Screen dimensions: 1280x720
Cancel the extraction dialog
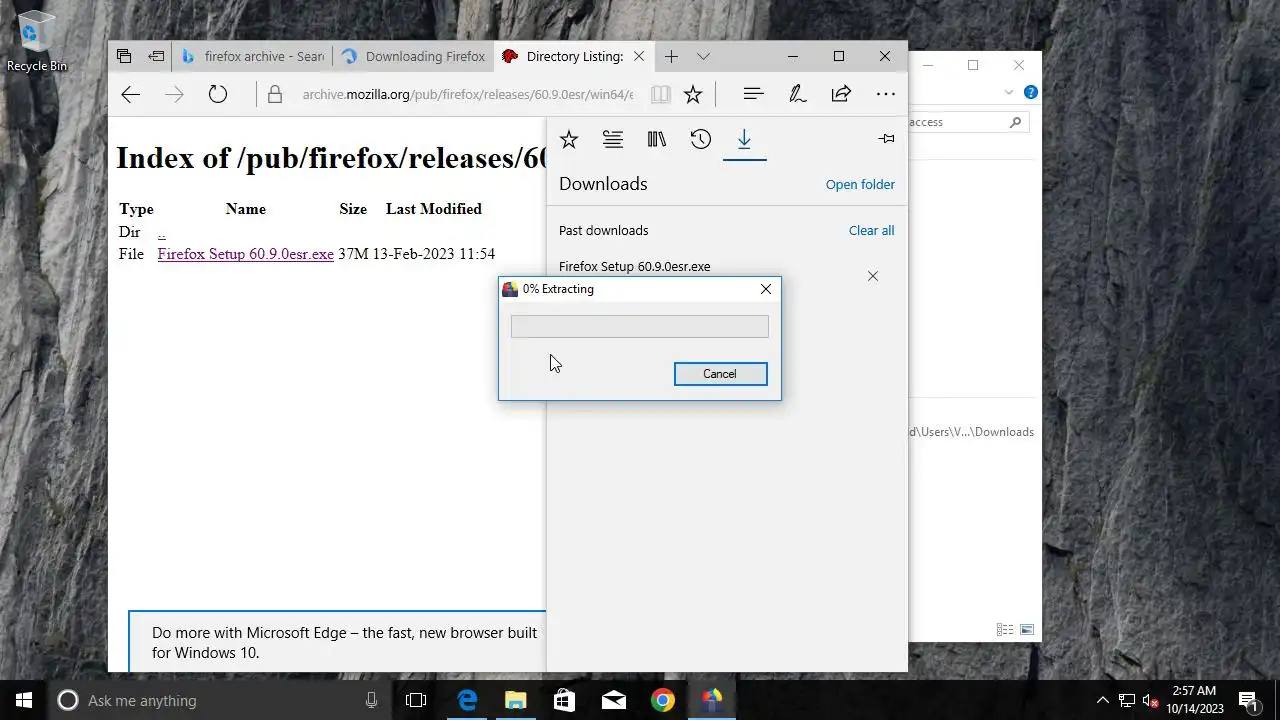click(x=720, y=374)
